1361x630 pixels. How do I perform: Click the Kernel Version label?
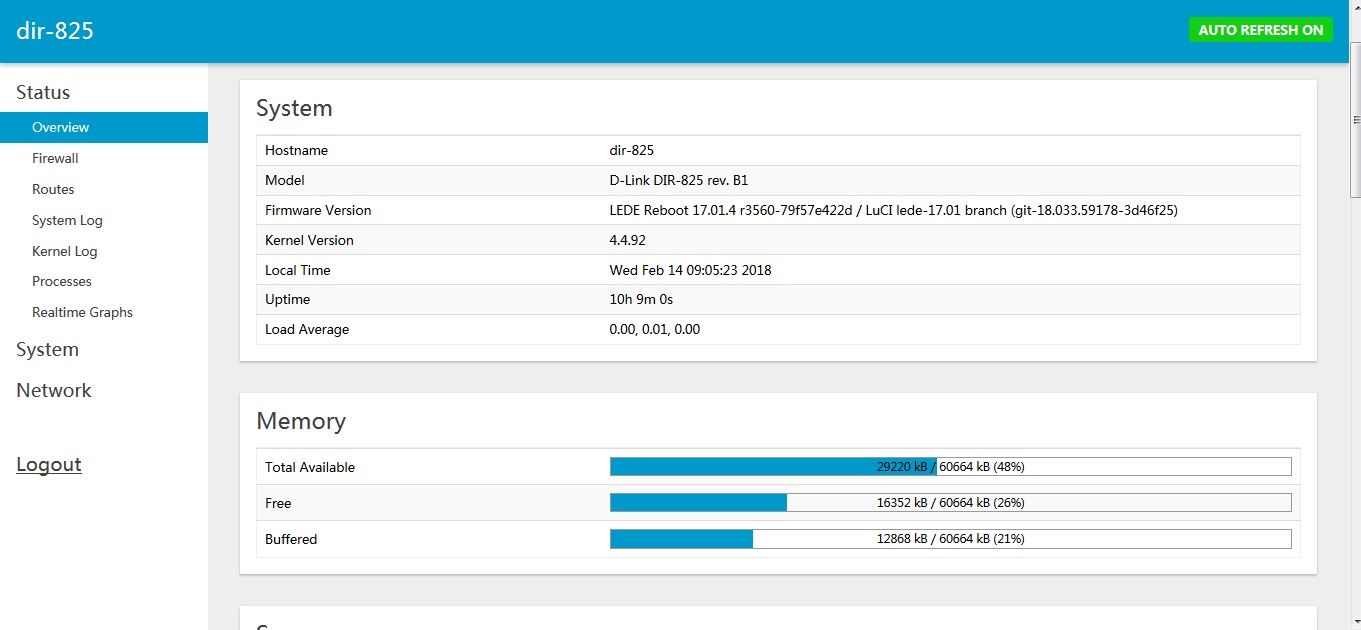309,240
